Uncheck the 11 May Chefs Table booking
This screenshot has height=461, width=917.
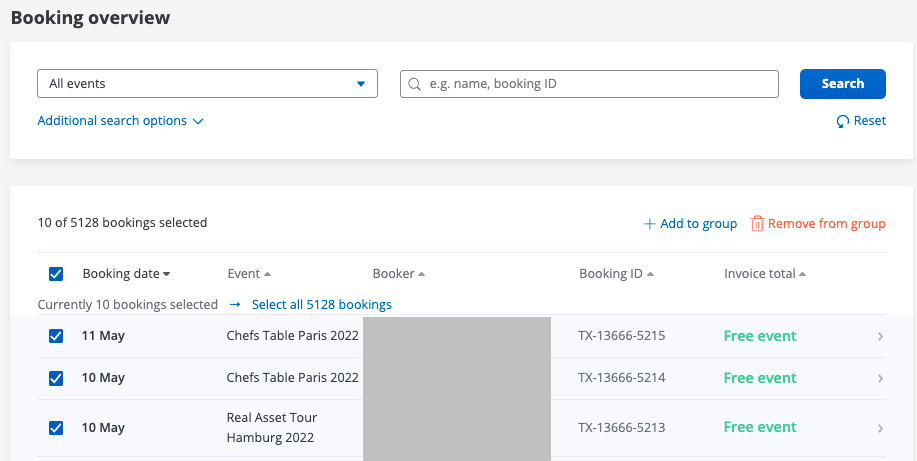(x=56, y=336)
